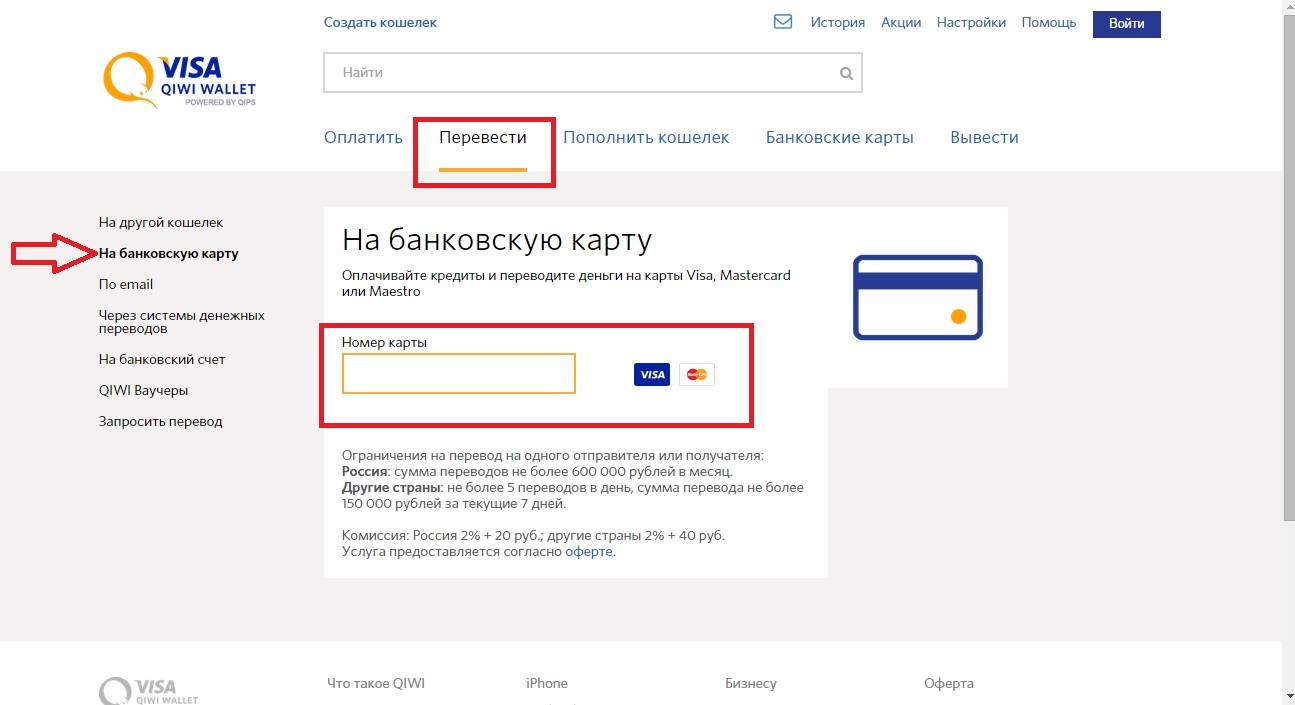The image size is (1295, 705).
Task: Click the Visa QIWI Wallet logo
Action: [180, 81]
